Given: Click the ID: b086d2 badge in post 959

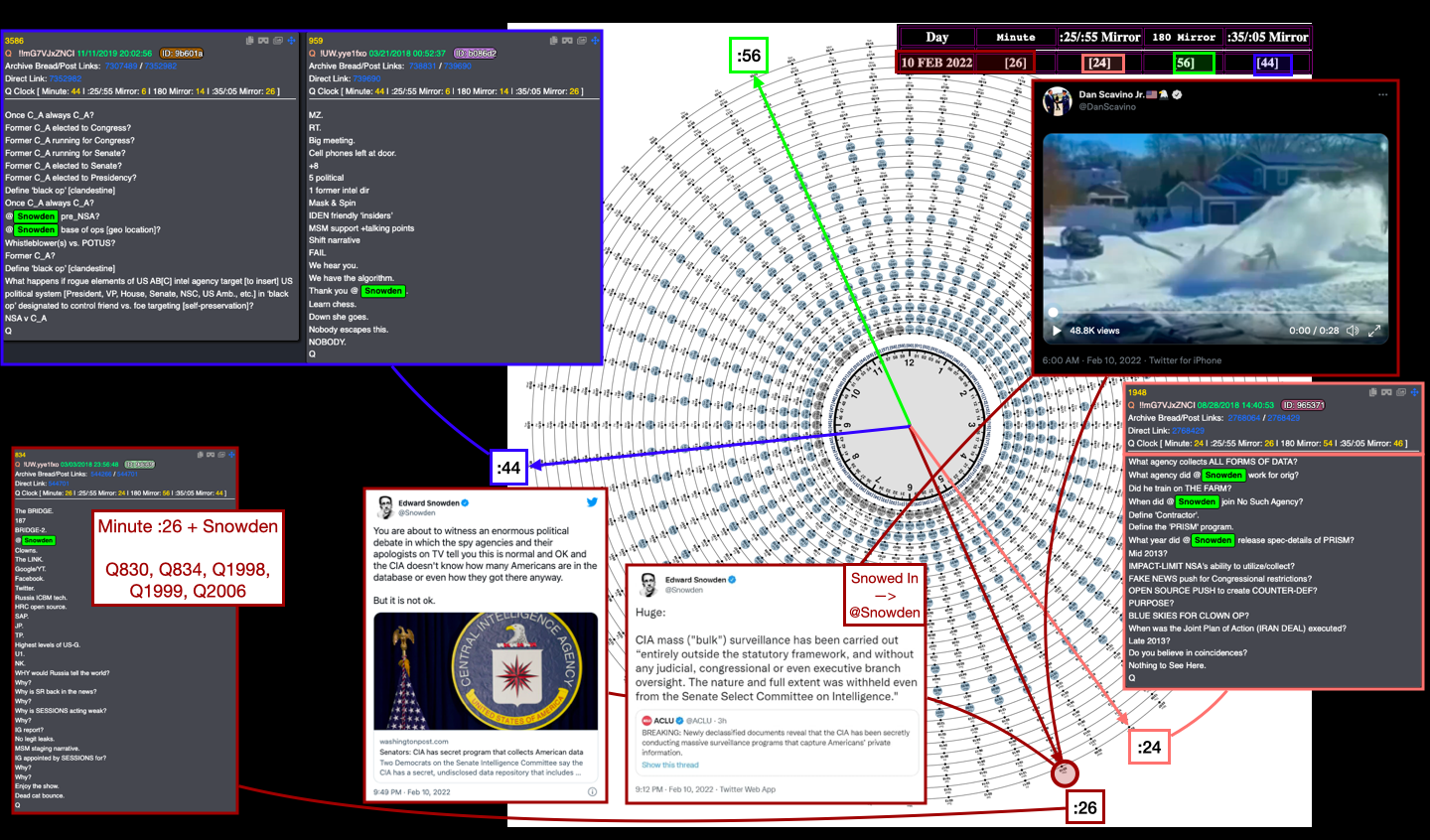Looking at the screenshot, I should pos(475,54).
